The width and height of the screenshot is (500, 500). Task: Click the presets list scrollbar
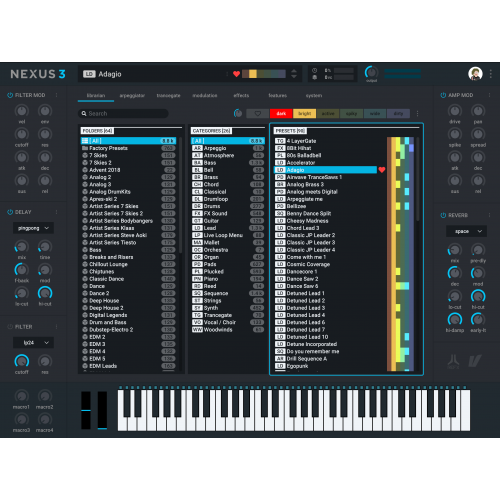pyautogui.click(x=418, y=178)
